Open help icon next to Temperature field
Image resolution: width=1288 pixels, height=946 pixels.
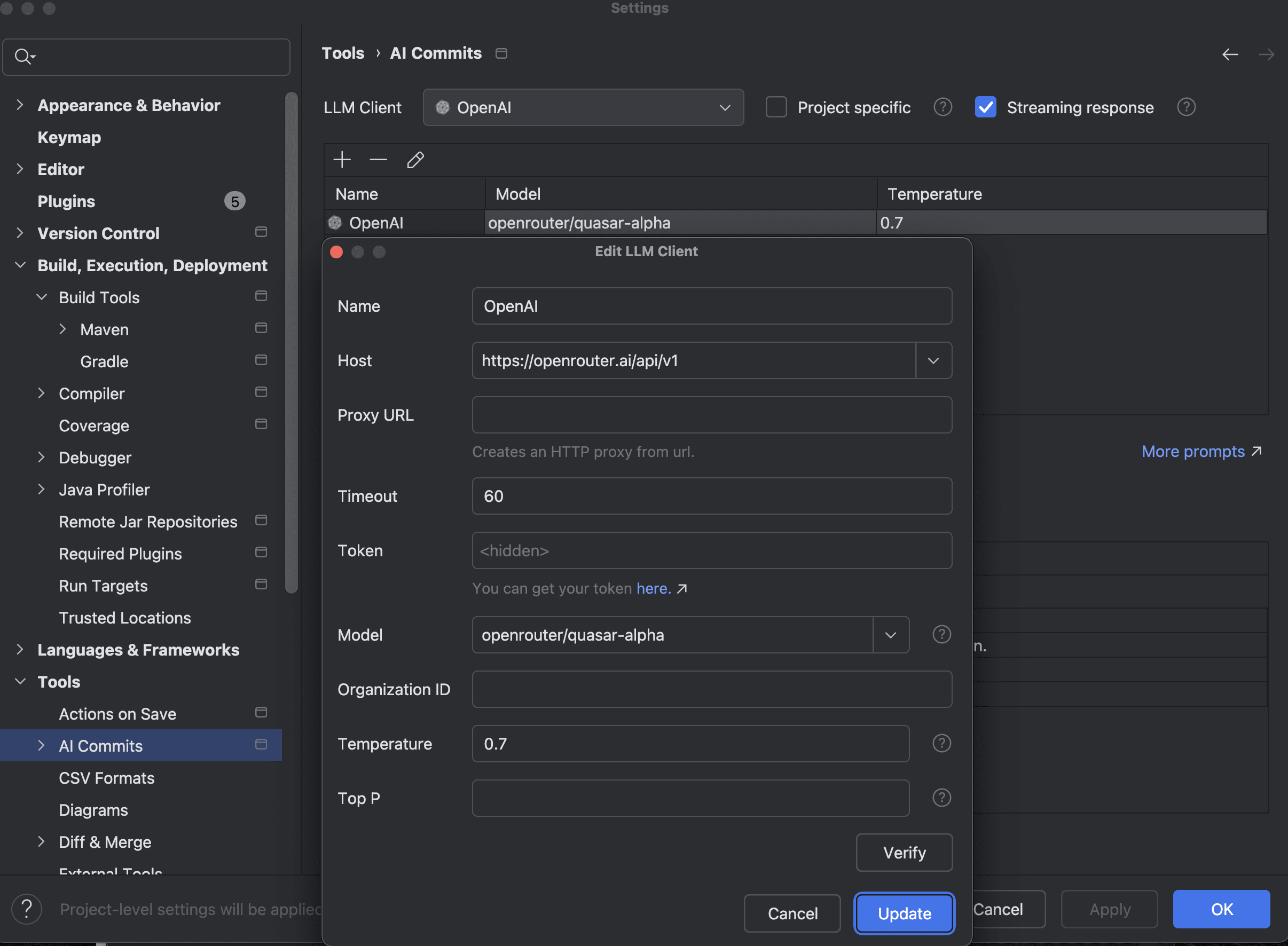click(x=941, y=743)
